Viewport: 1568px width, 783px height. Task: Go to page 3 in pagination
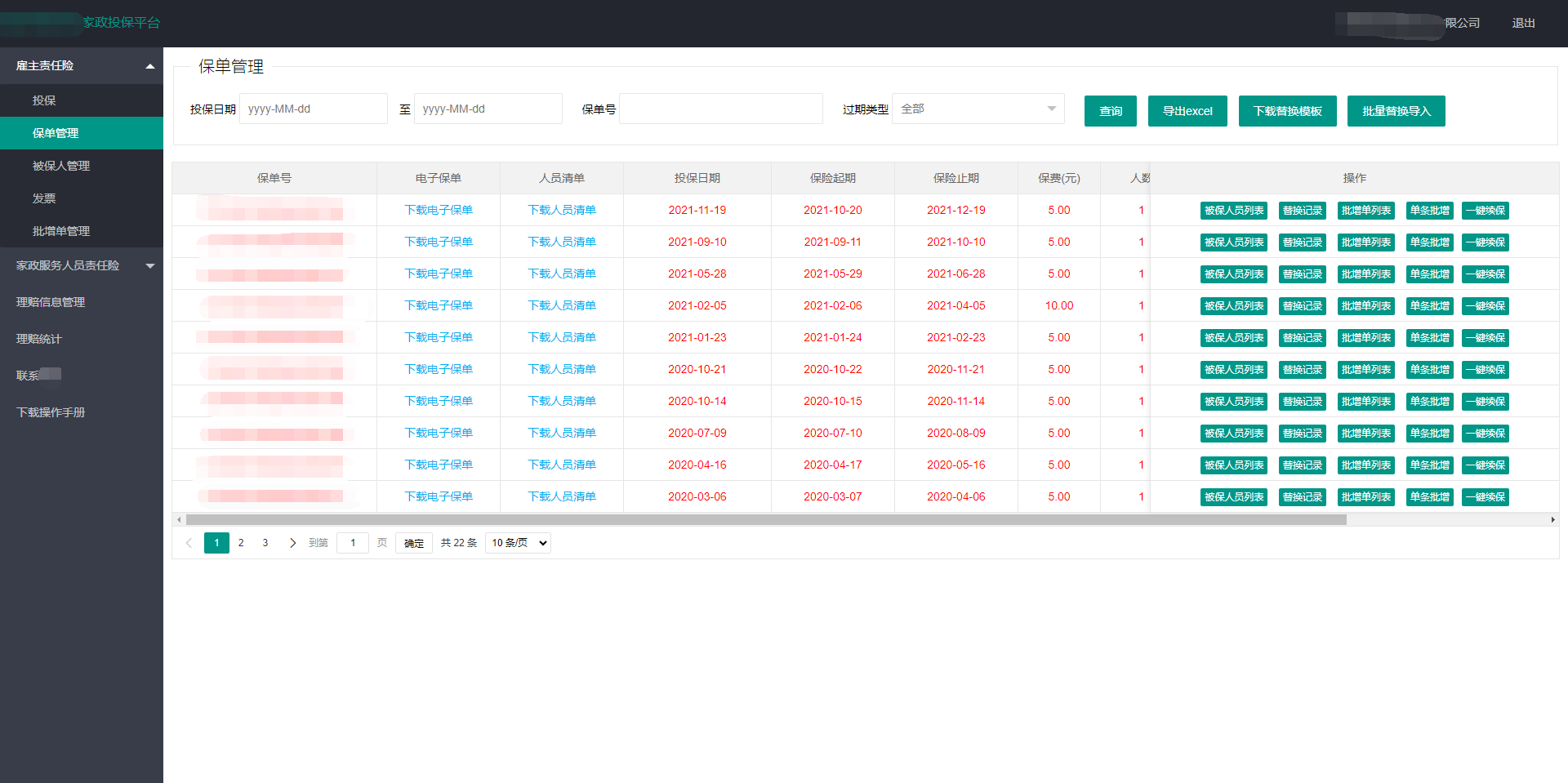tap(265, 543)
